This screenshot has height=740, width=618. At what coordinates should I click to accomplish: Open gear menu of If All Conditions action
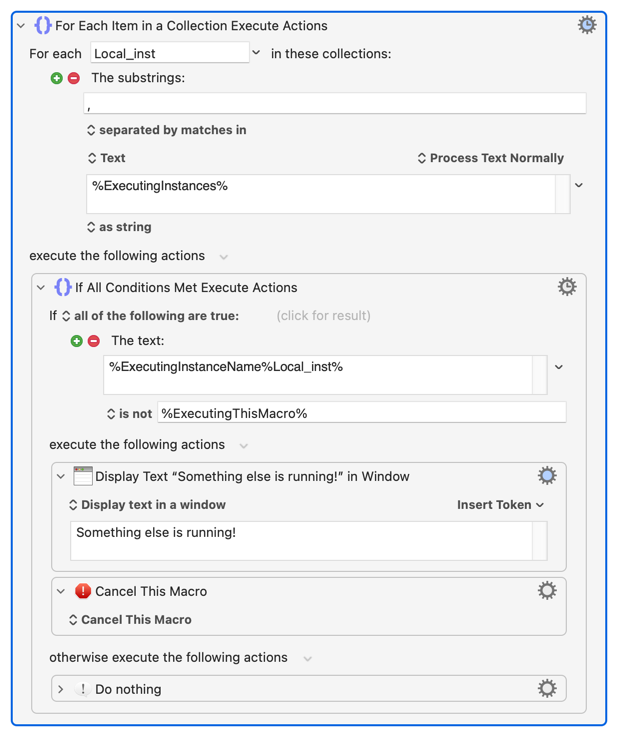(567, 287)
